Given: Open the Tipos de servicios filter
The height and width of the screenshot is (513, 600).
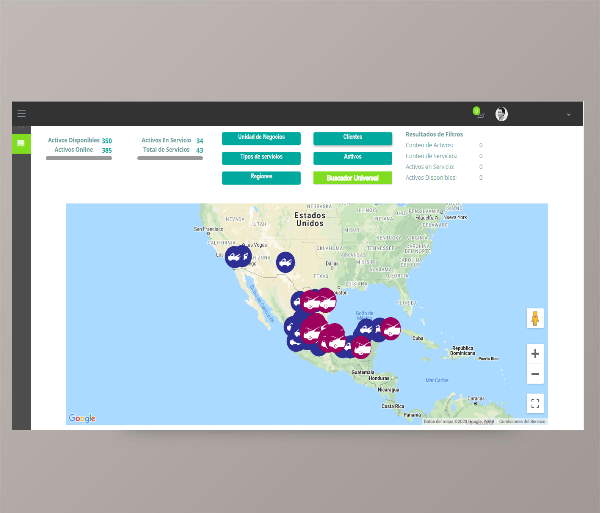Looking at the screenshot, I should coord(261,158).
